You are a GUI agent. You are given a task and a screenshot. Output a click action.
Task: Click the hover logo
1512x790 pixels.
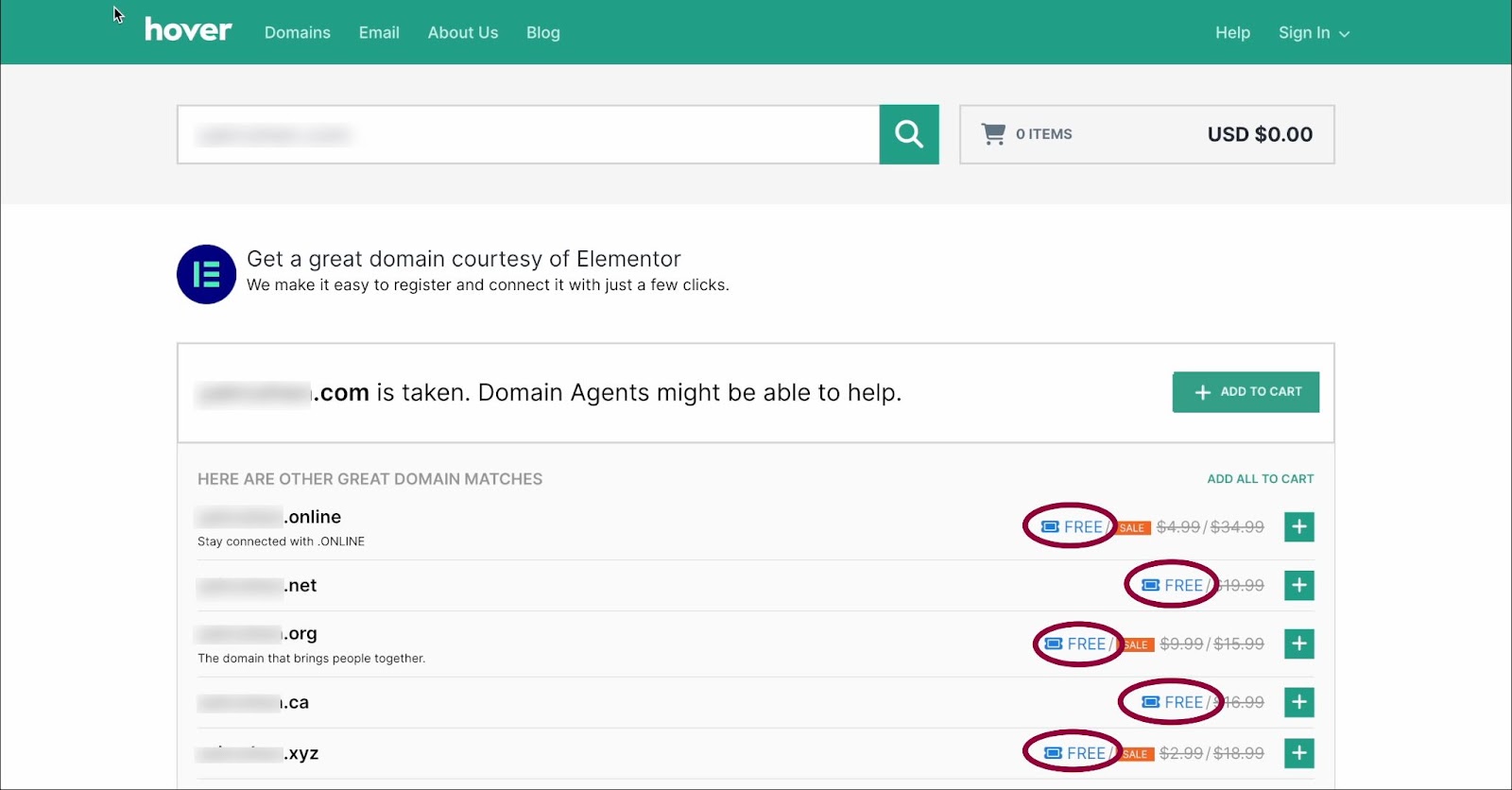[188, 30]
